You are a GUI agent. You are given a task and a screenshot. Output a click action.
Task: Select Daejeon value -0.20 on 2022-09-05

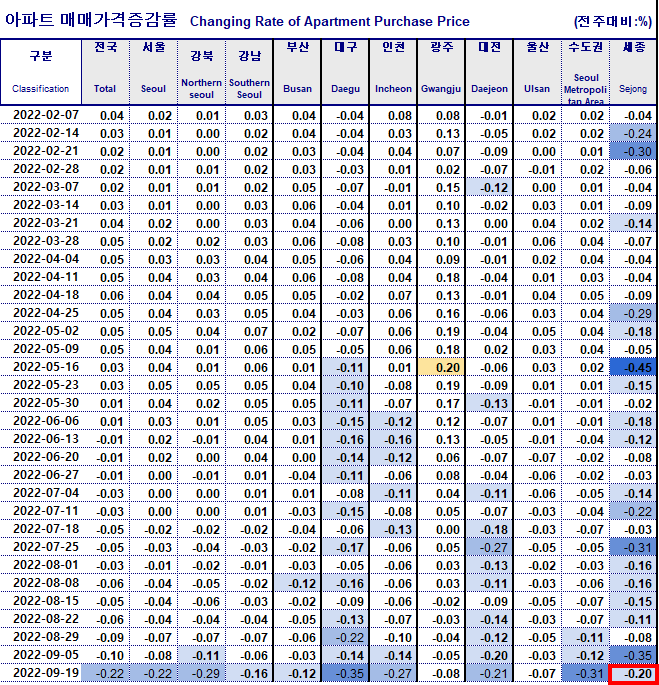[489, 655]
